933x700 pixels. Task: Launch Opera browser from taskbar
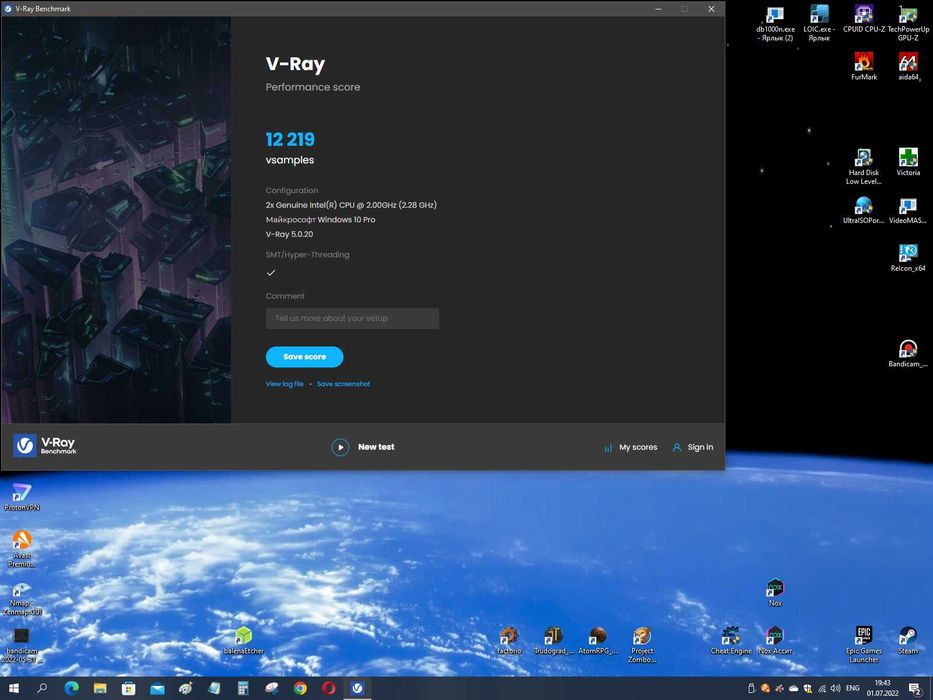tap(328, 689)
